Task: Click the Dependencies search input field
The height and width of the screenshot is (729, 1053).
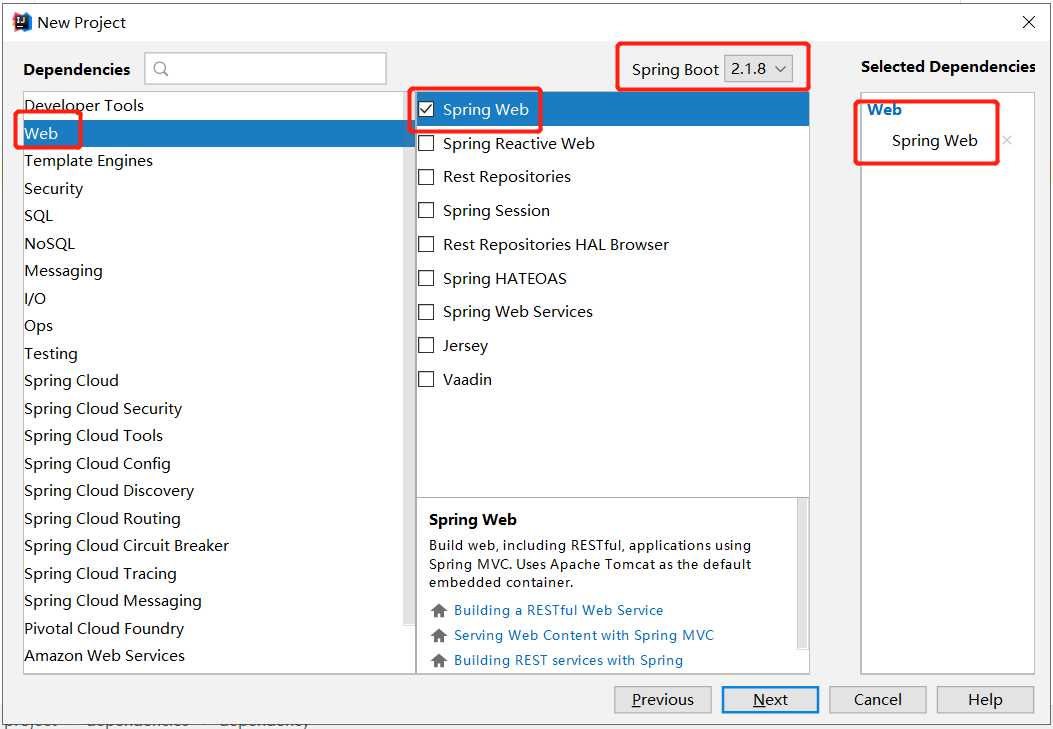Action: tap(265, 68)
